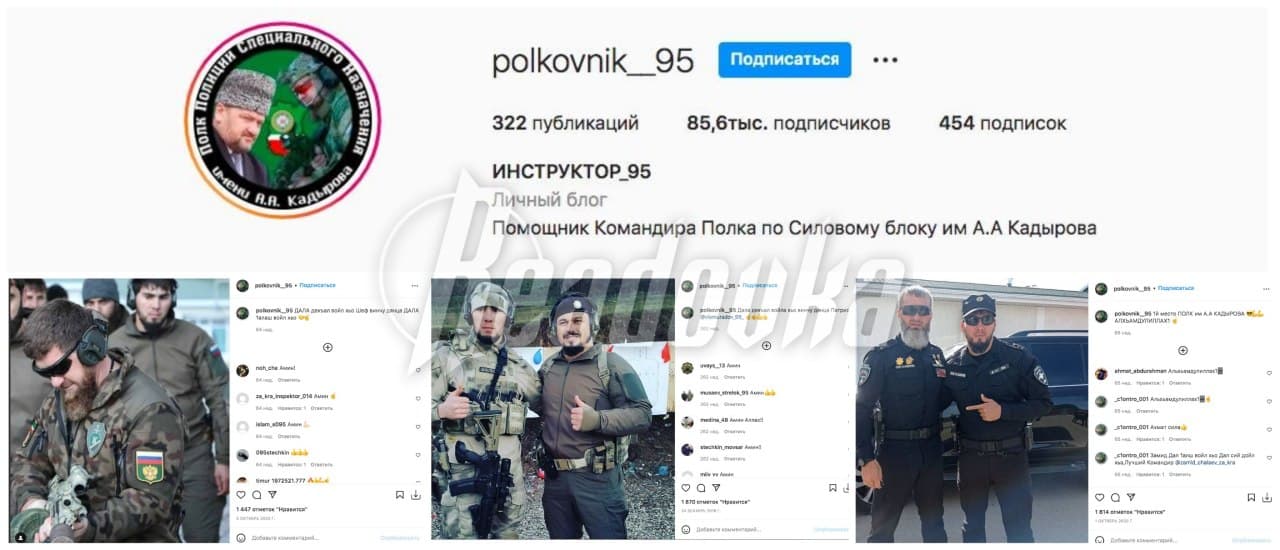
Task: Click the round profile avatar picture
Action: [282, 120]
